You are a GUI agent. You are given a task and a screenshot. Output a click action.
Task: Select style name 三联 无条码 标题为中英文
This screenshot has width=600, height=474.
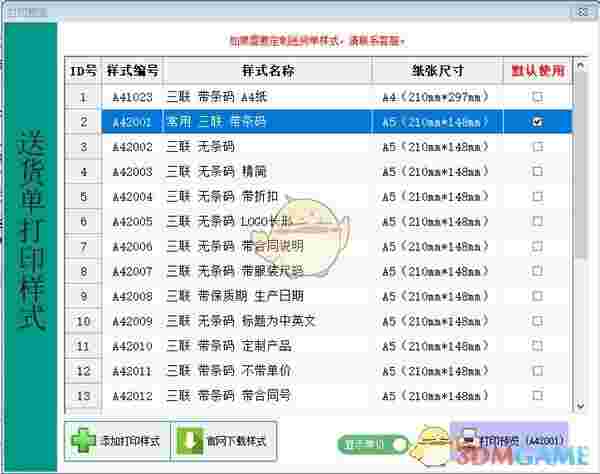click(x=241, y=321)
